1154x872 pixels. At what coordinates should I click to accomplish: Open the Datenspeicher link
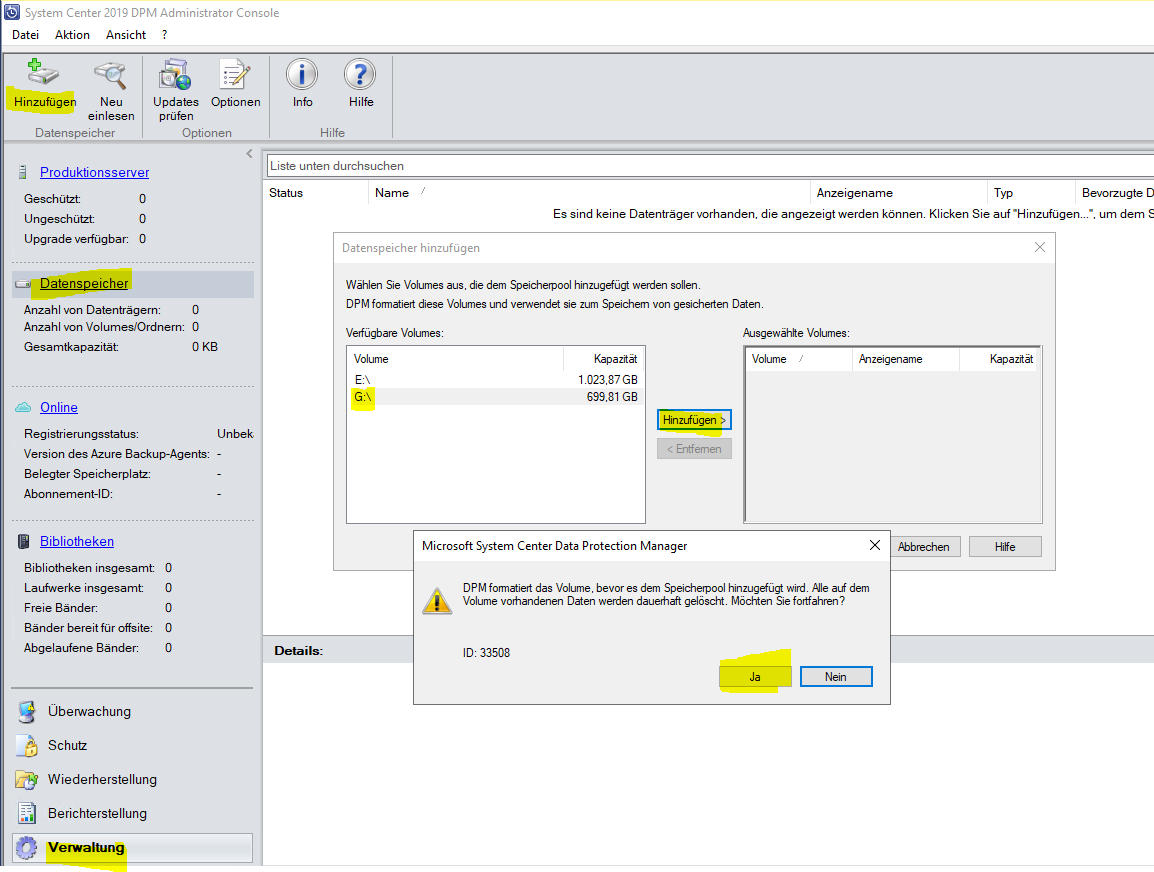[84, 283]
